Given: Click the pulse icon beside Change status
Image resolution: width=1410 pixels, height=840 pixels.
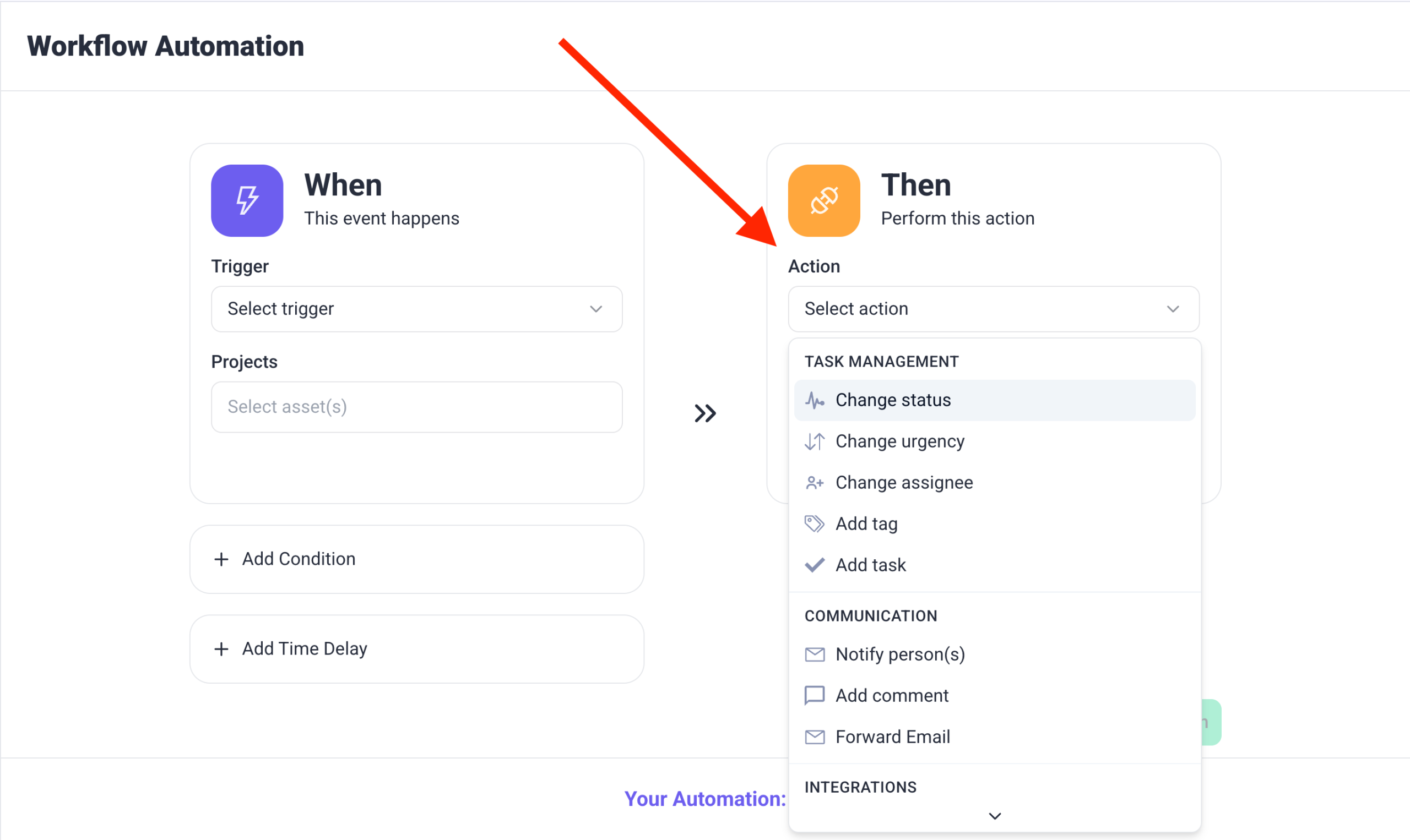Looking at the screenshot, I should 814,400.
